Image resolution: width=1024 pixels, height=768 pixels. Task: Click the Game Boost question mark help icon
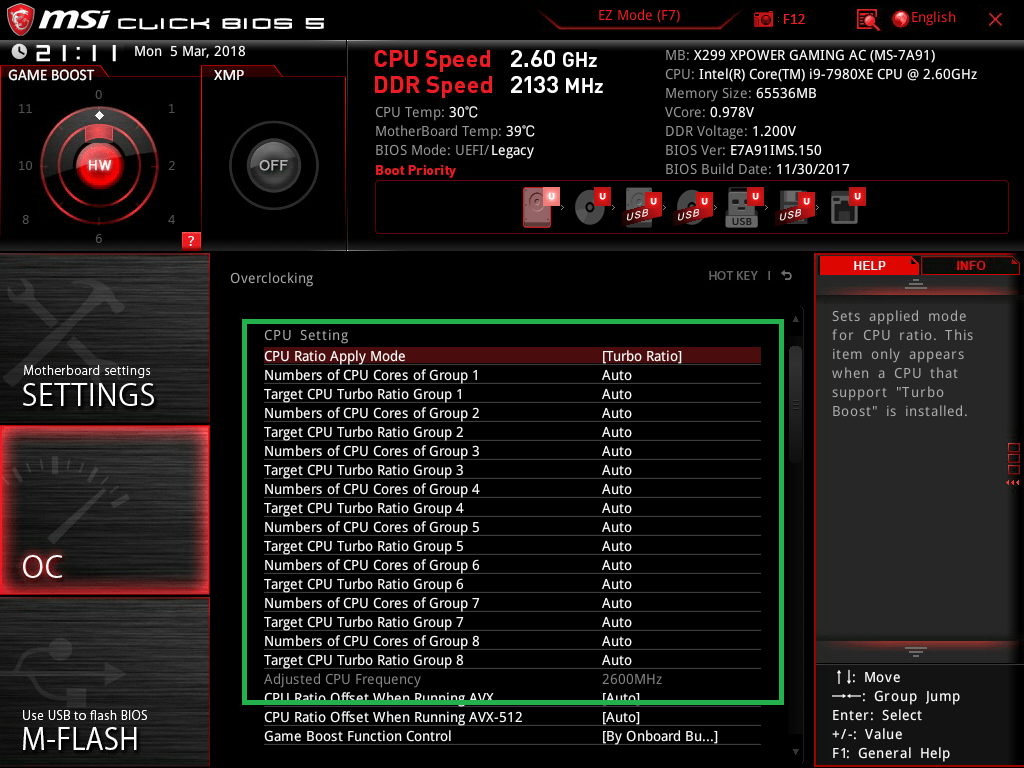[191, 240]
